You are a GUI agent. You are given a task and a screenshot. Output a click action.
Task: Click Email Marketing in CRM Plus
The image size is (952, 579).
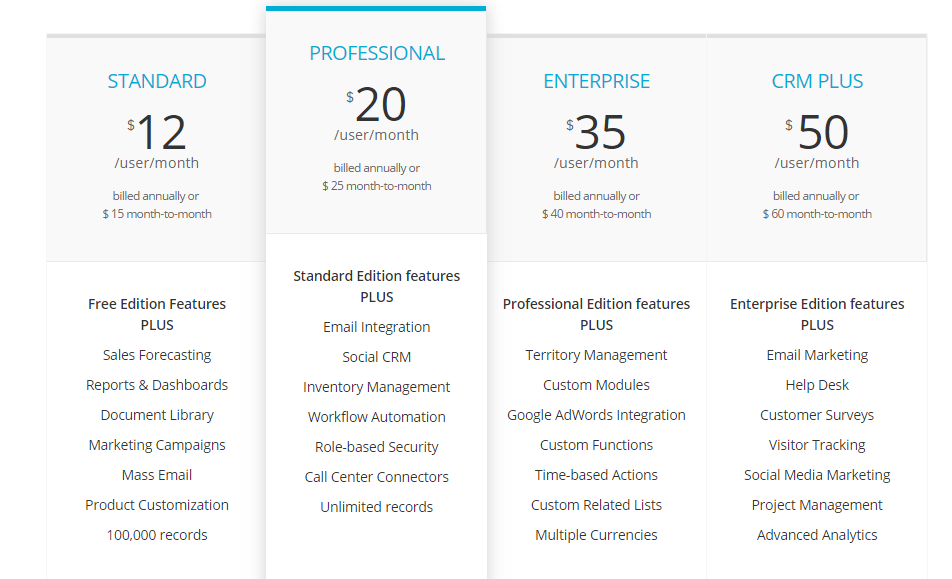pos(817,355)
